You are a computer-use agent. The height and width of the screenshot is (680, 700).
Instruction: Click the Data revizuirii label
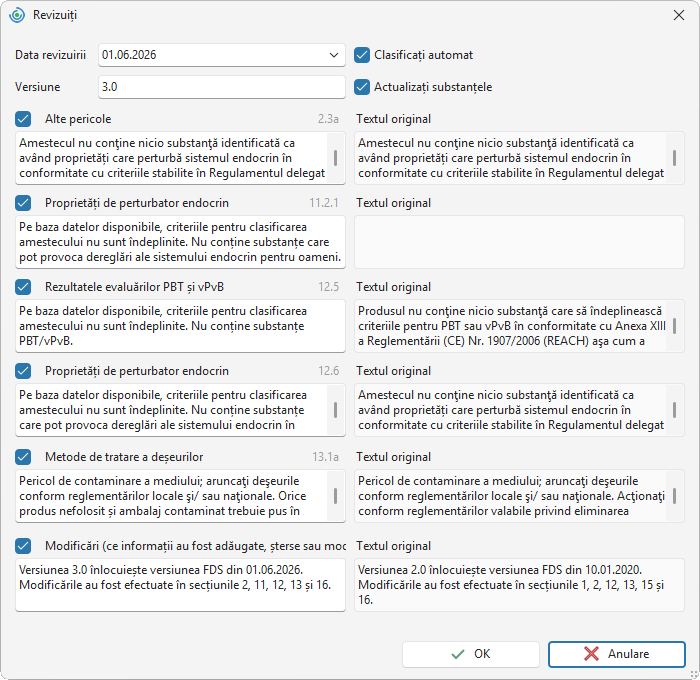(x=50, y=55)
